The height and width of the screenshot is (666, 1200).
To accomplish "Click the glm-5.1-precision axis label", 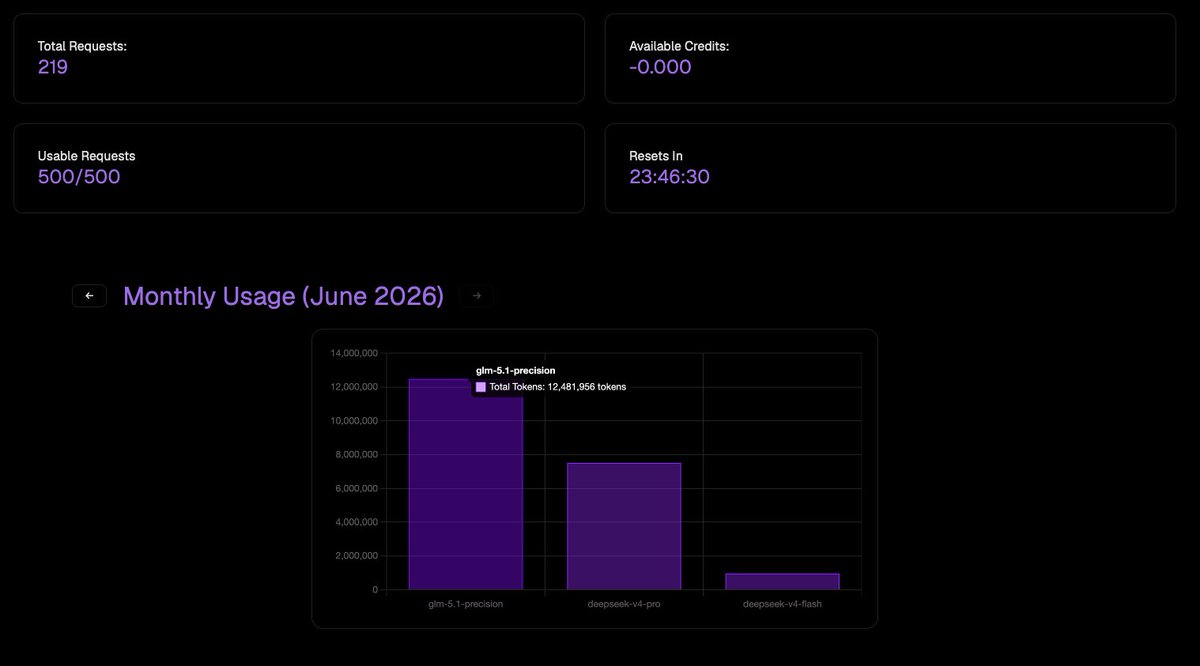I will tap(466, 604).
